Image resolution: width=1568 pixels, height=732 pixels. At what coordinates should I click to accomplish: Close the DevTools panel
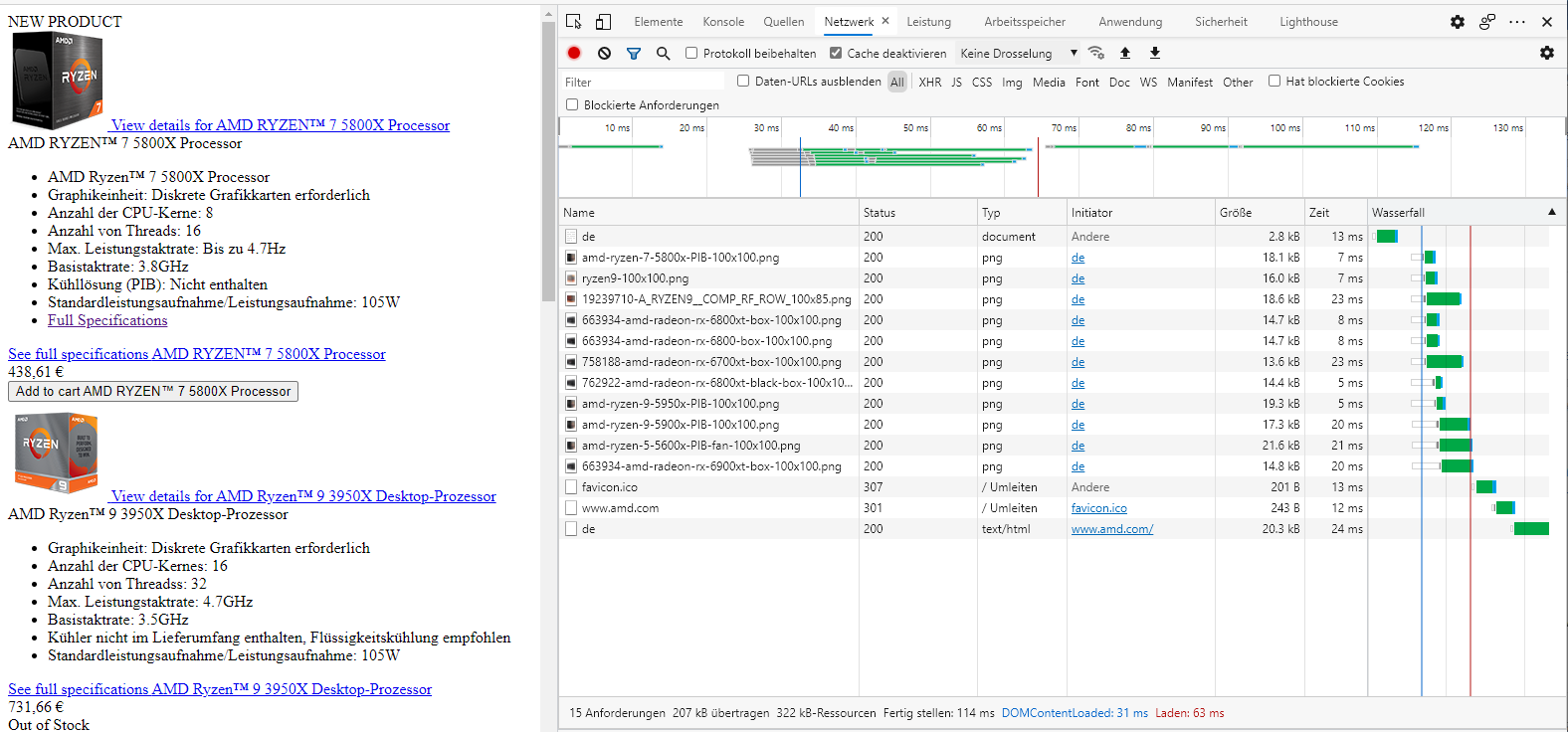coord(1547,22)
